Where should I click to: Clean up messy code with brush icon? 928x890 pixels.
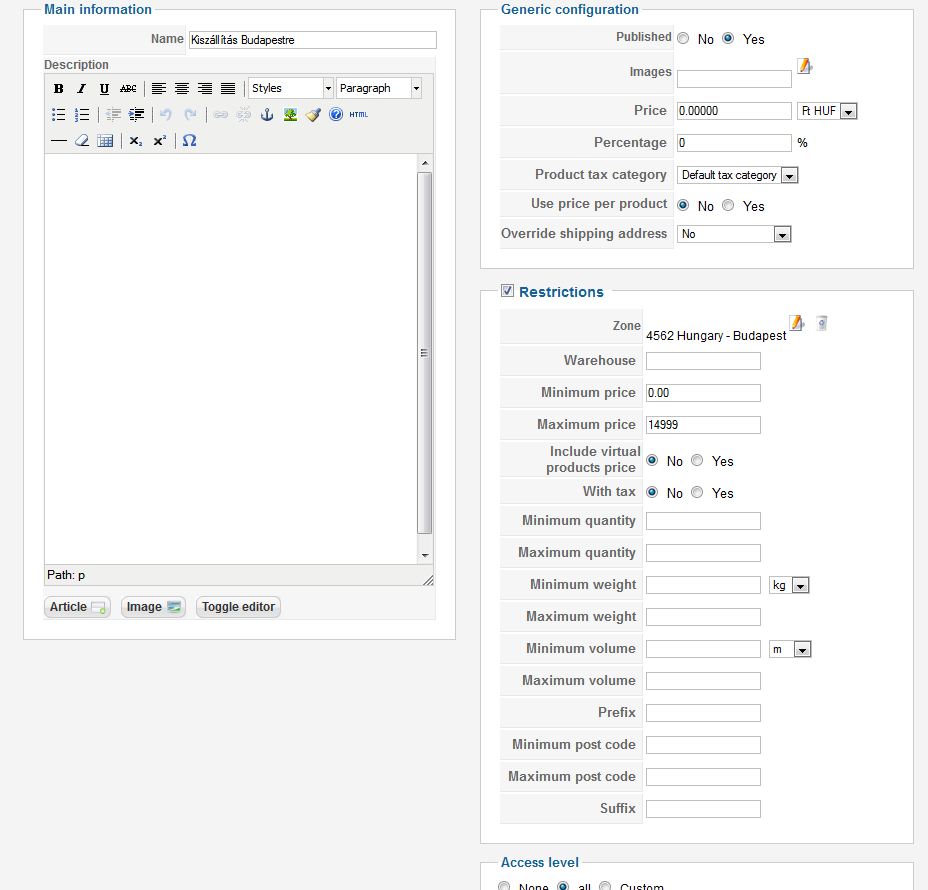[313, 115]
